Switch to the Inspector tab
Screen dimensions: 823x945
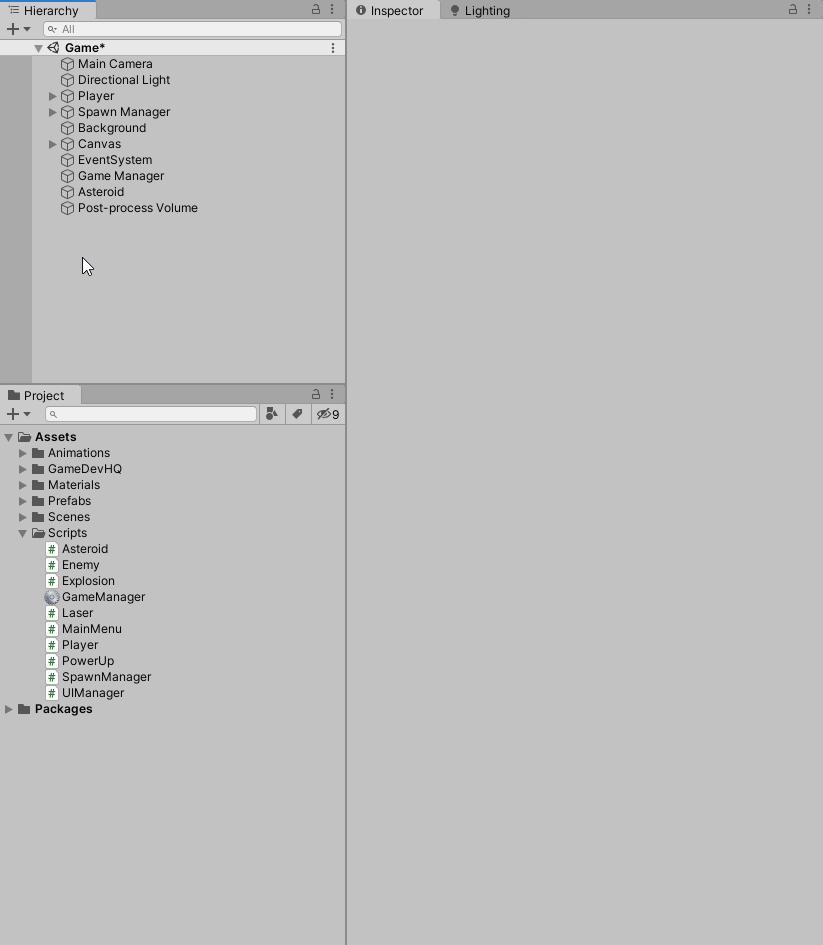pyautogui.click(x=395, y=10)
